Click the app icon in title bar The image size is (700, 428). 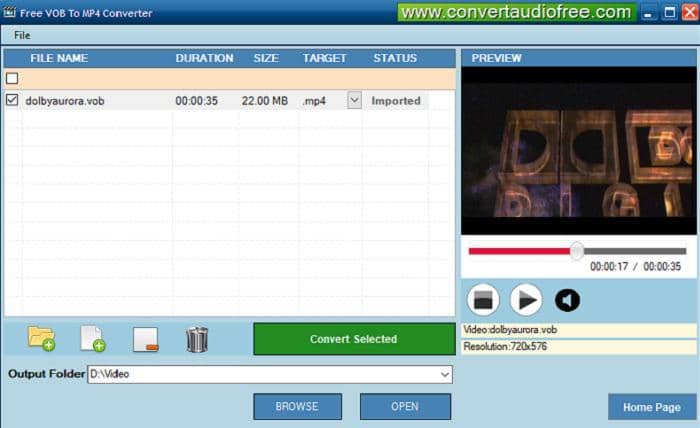9,12
